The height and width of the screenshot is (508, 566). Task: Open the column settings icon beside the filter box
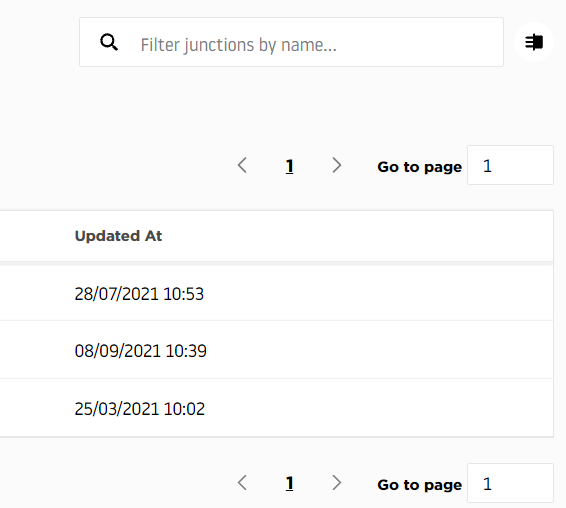click(534, 42)
